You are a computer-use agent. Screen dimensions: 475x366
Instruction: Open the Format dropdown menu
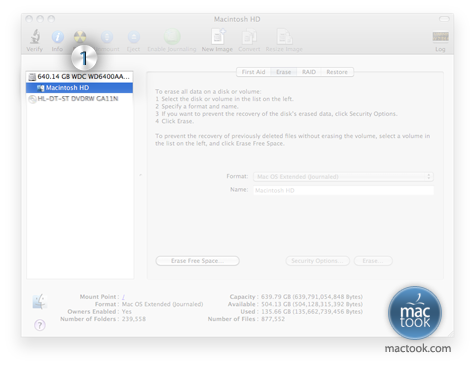[343, 177]
